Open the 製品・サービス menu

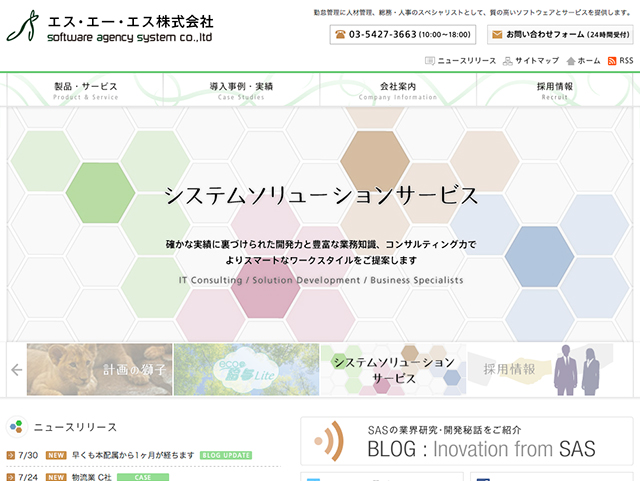tap(85, 90)
